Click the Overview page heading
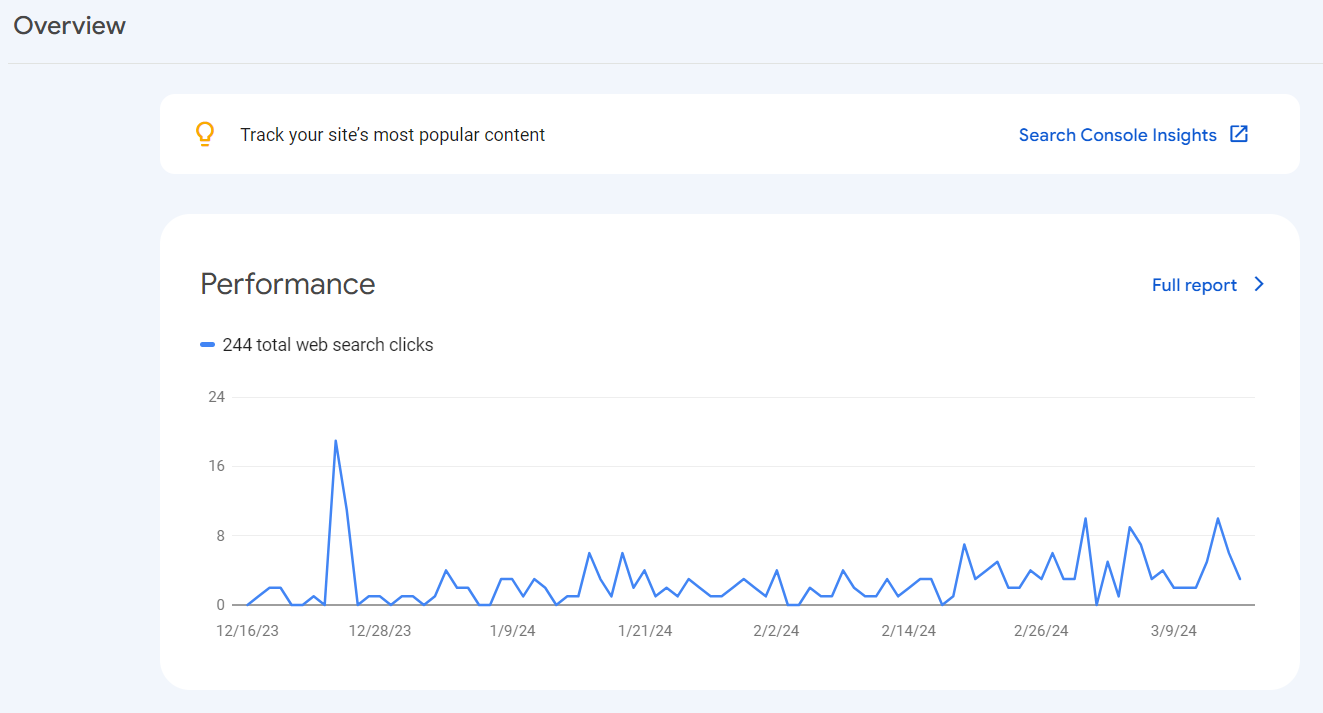This screenshot has height=713, width=1323. (70, 26)
